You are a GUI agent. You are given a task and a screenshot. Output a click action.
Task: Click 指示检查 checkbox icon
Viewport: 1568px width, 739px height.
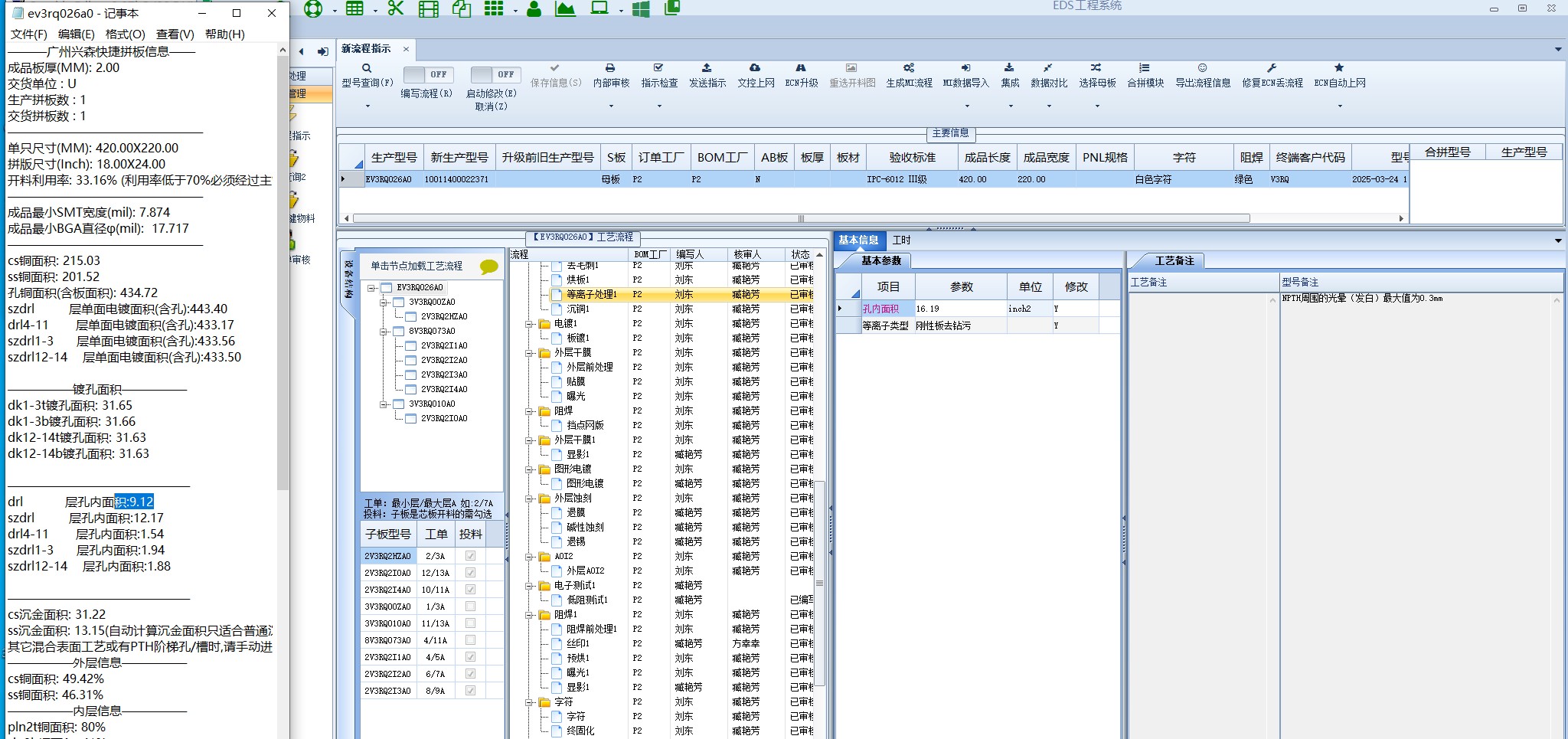658,68
